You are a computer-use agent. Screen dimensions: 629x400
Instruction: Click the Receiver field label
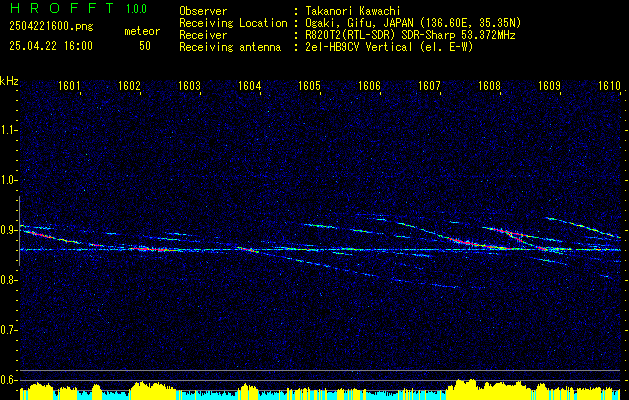[x=203, y=35]
